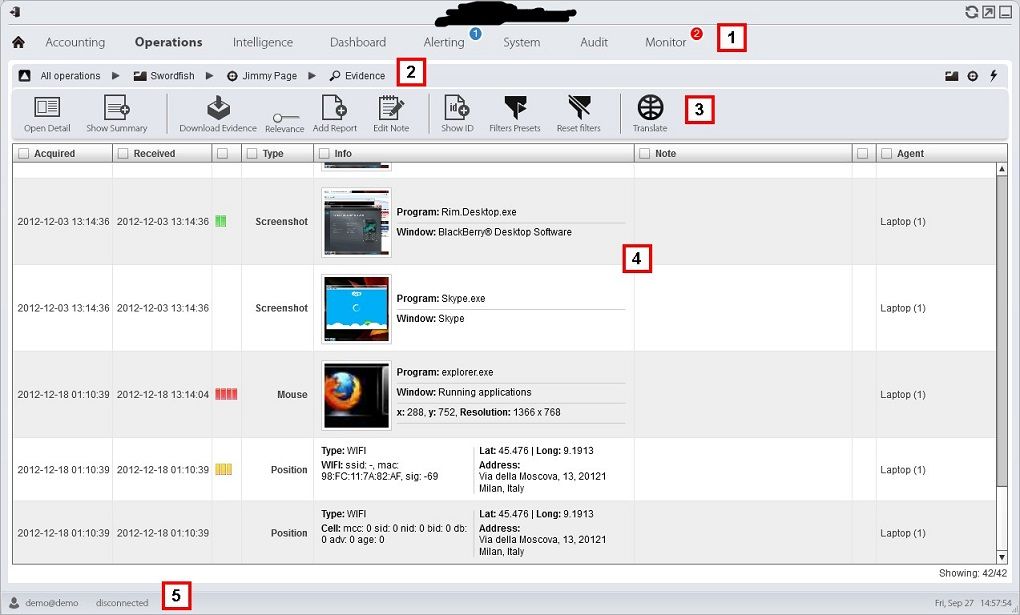Screen dimensions: 1020x615
Task: Toggle the Note column checkbox
Action: [645, 154]
